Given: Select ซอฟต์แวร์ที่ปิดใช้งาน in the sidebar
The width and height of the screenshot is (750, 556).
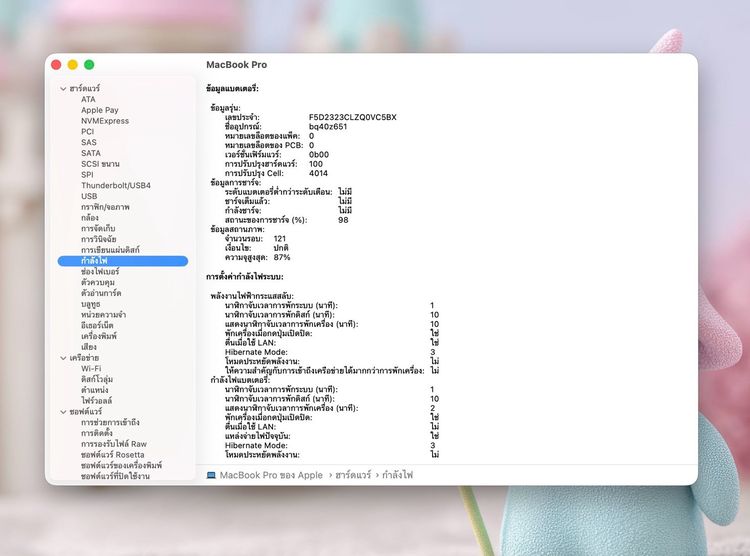Looking at the screenshot, I should point(115,476).
